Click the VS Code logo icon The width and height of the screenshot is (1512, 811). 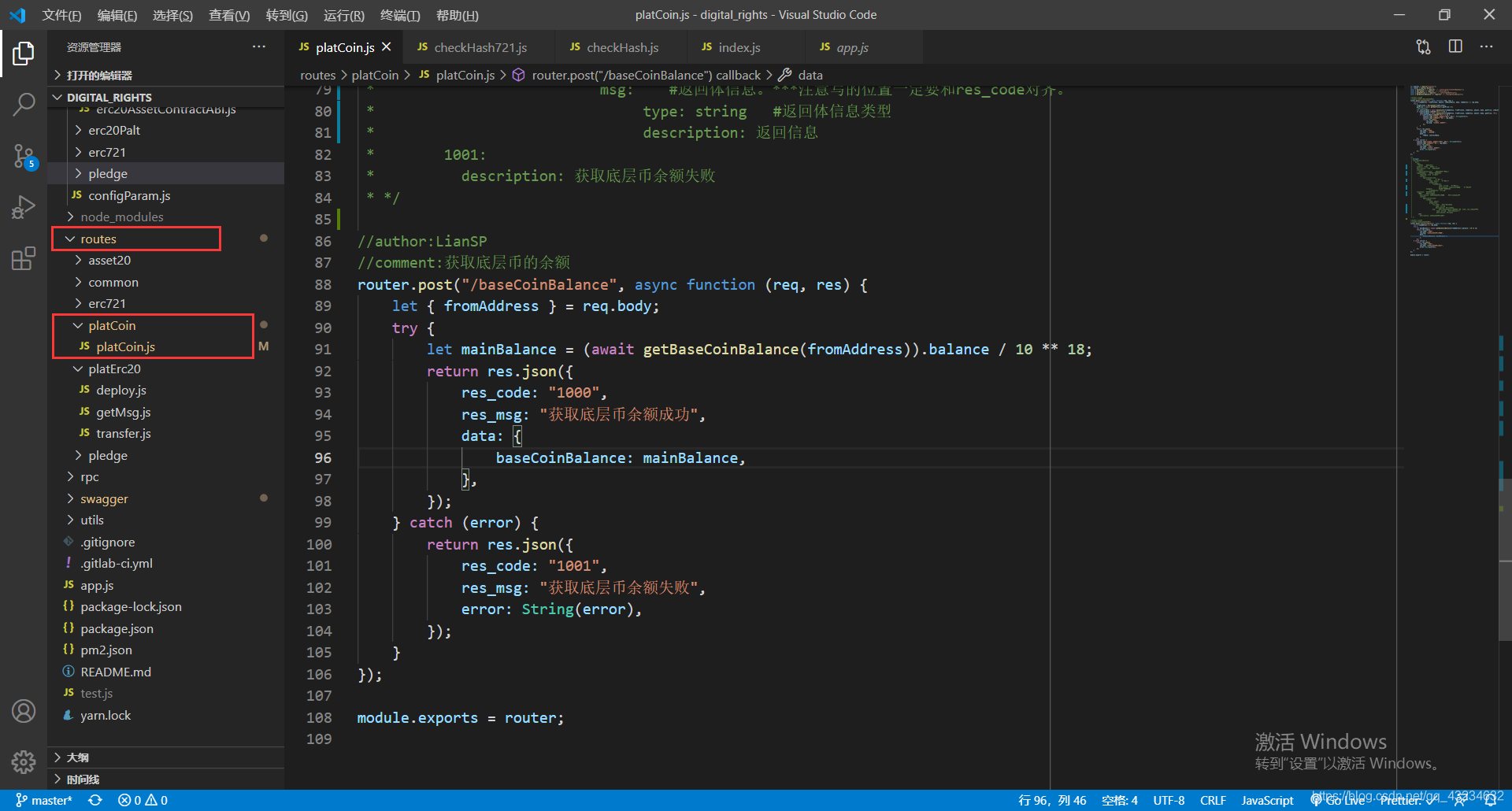(x=17, y=15)
